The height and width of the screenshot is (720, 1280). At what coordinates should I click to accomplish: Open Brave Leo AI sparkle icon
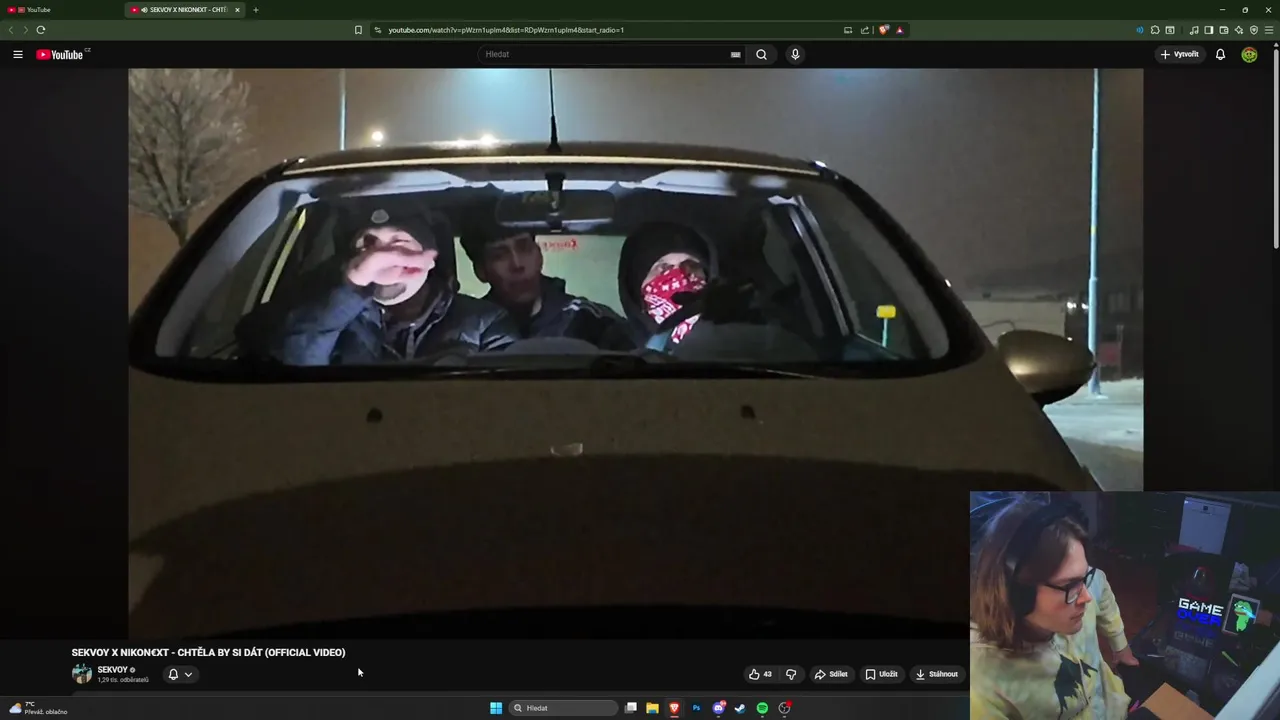(1239, 30)
